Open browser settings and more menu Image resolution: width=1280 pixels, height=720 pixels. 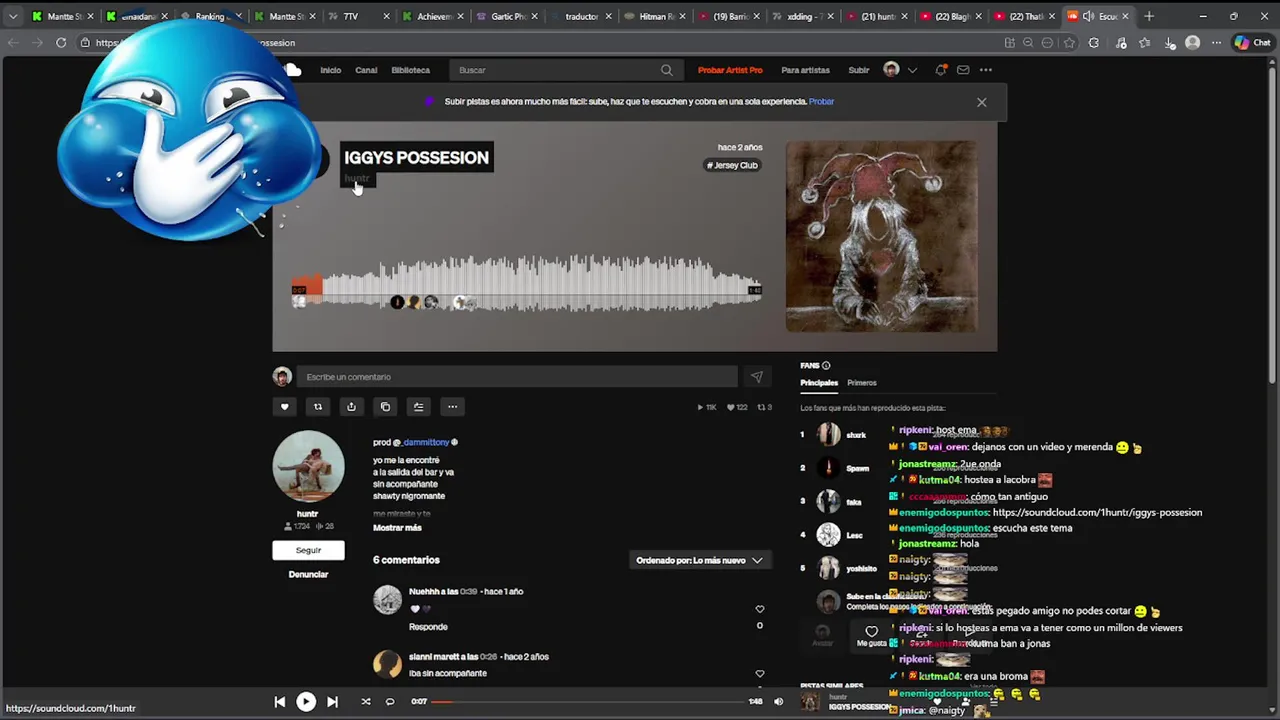[1216, 43]
